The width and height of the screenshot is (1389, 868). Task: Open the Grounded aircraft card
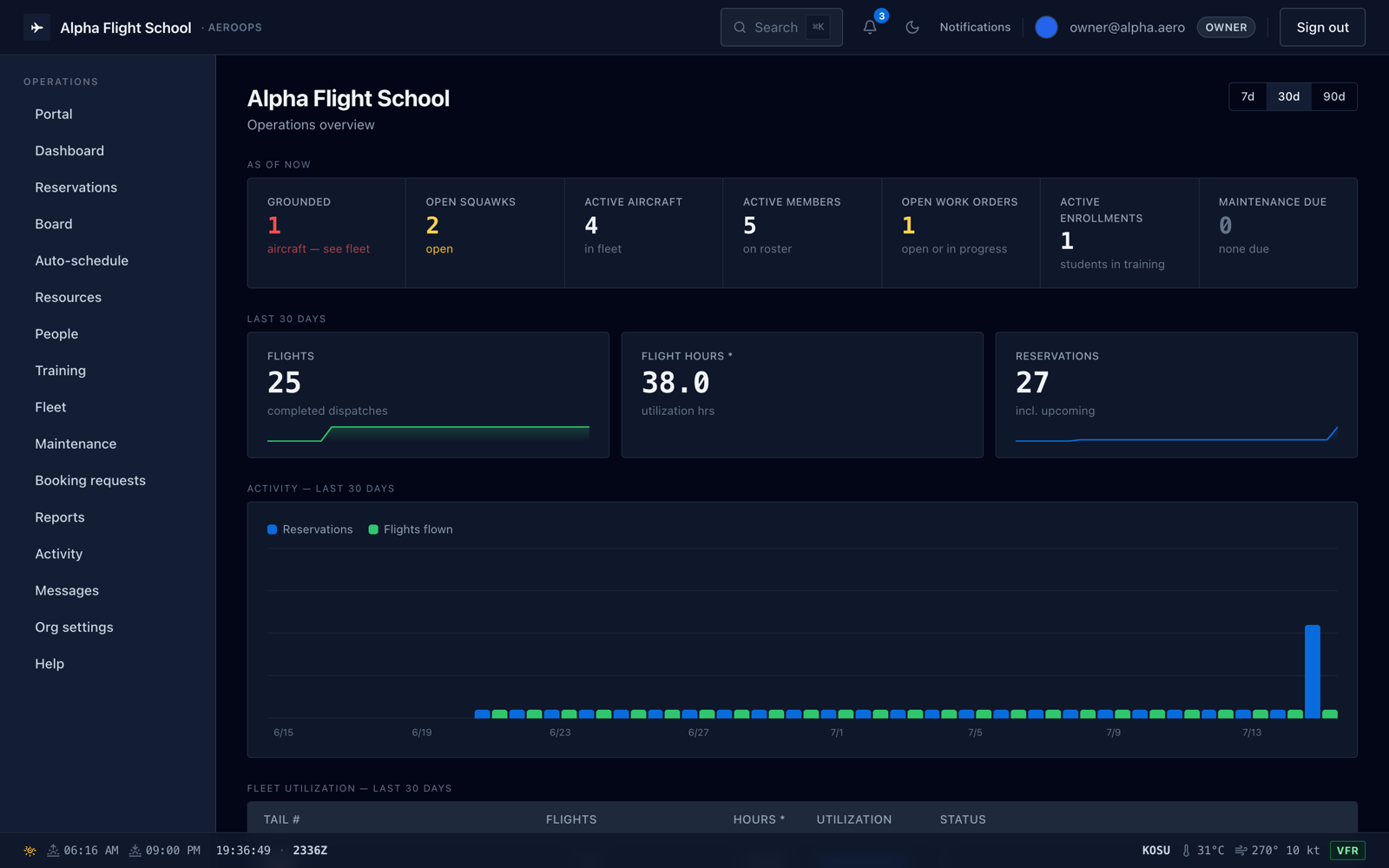(x=326, y=233)
